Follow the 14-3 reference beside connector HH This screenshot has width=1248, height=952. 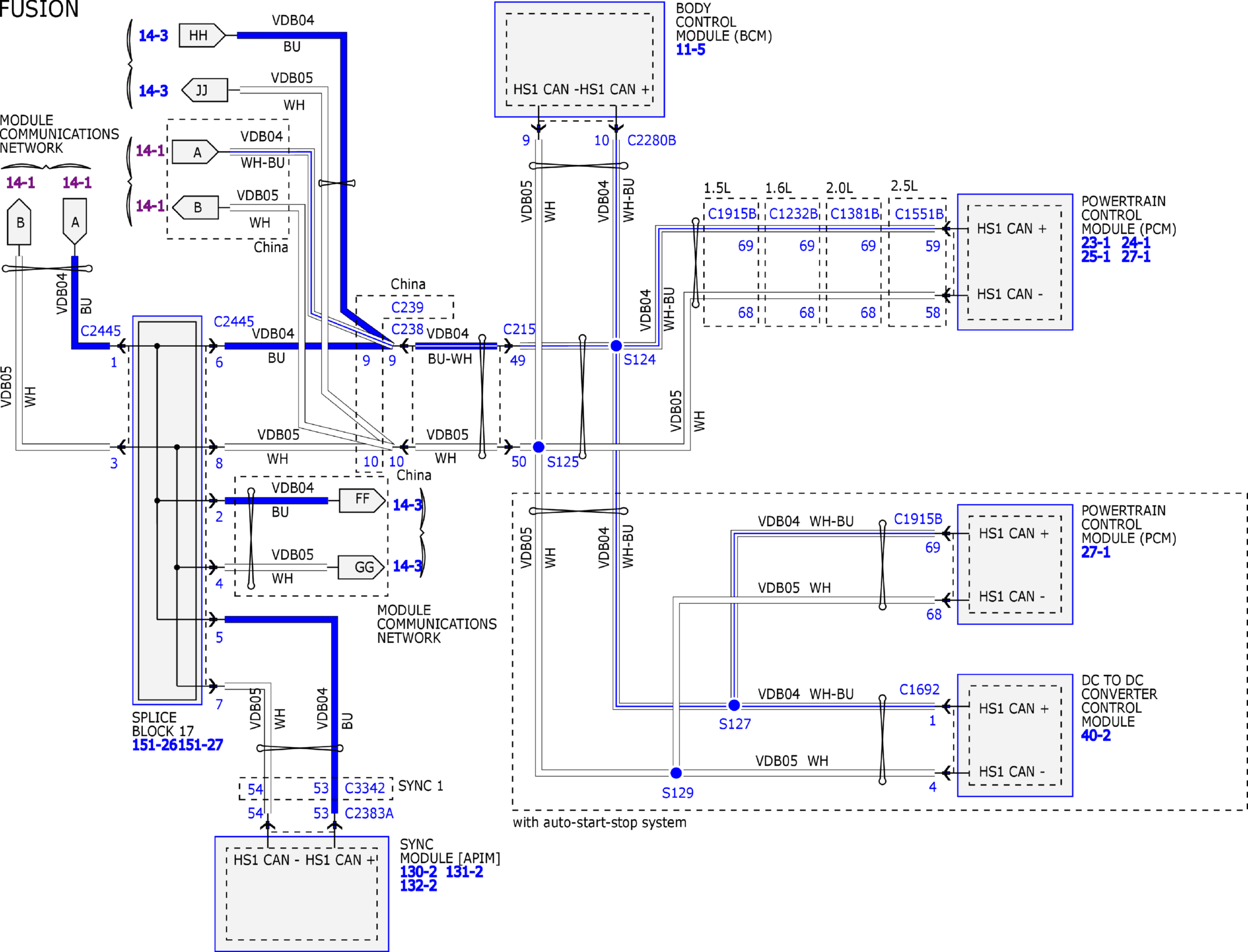pos(153,36)
